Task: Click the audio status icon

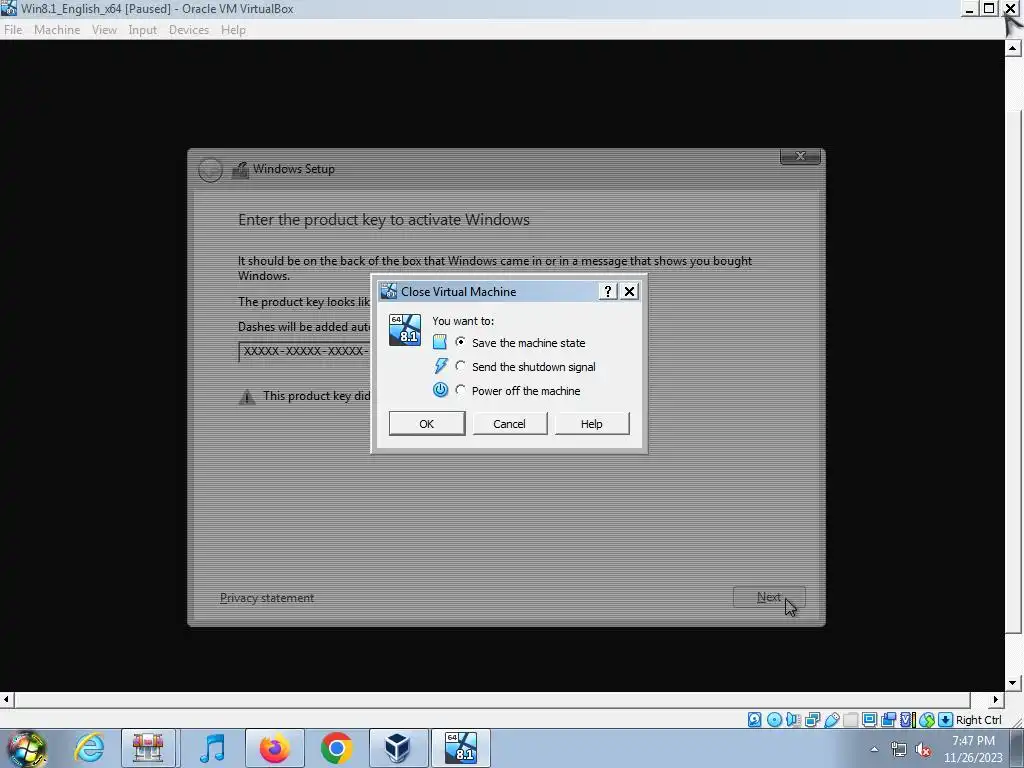Action: pyautogui.click(x=793, y=720)
